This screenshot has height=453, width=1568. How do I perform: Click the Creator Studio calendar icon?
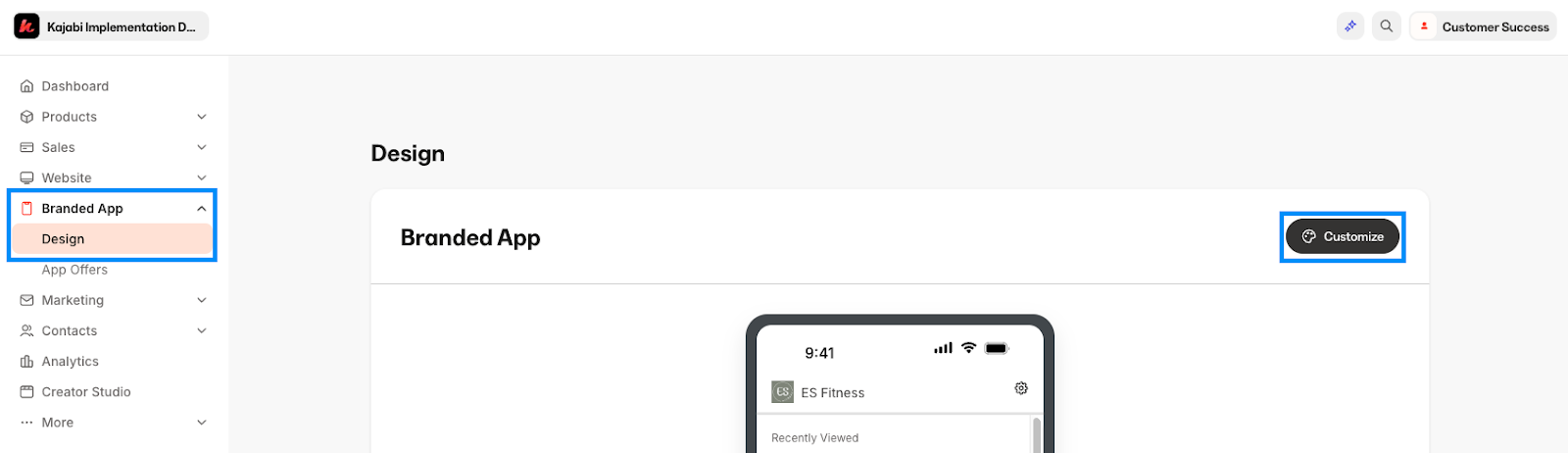26,392
